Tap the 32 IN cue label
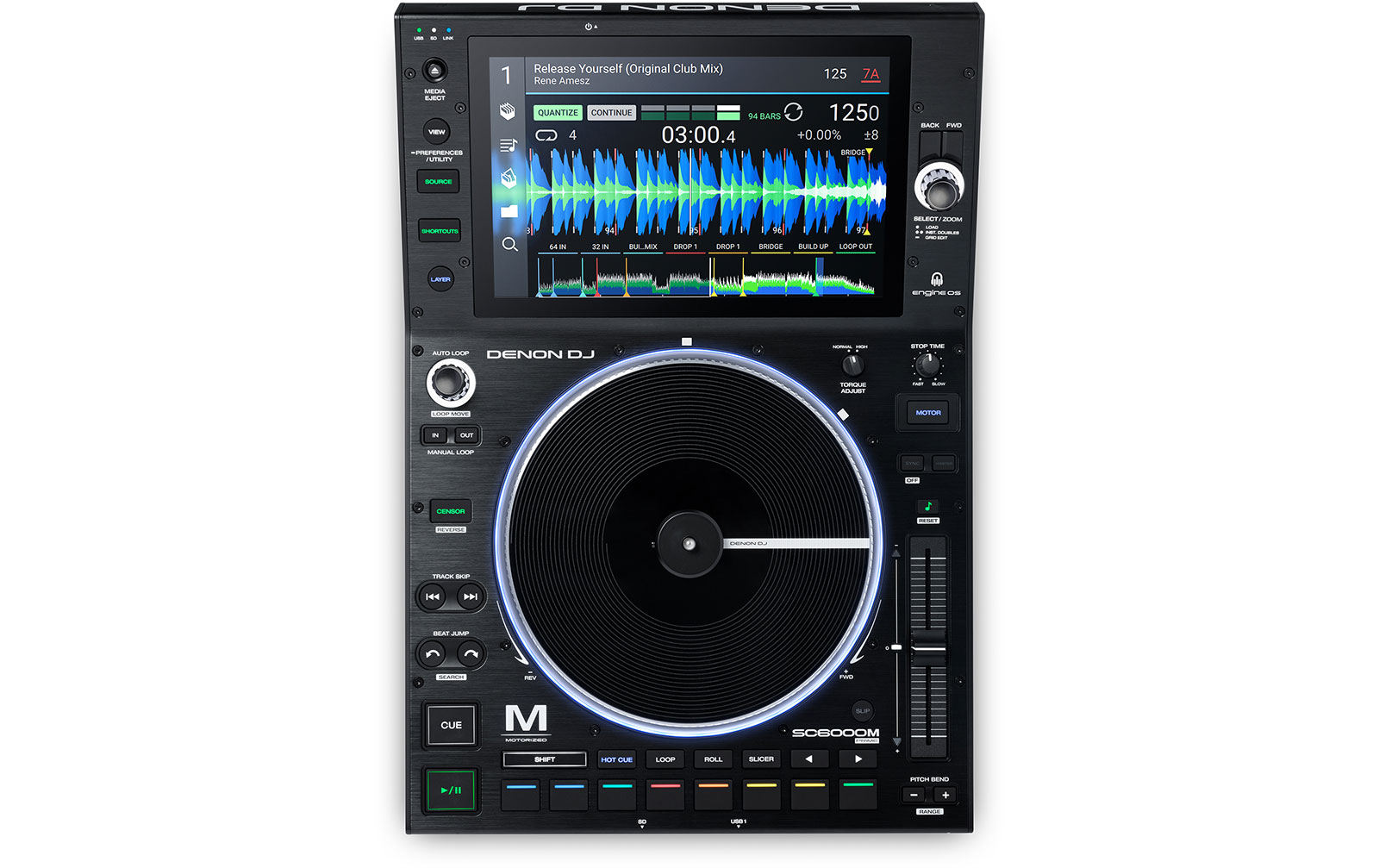 [600, 247]
